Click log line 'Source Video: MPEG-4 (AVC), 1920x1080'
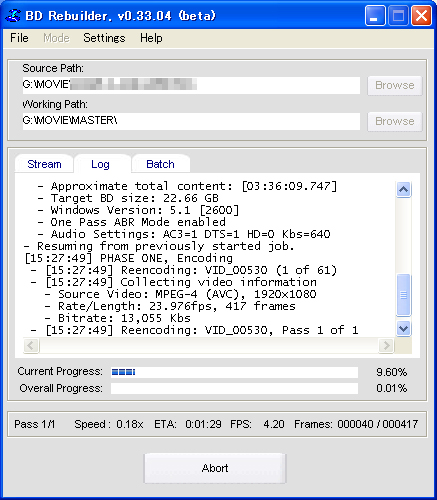 (187, 294)
